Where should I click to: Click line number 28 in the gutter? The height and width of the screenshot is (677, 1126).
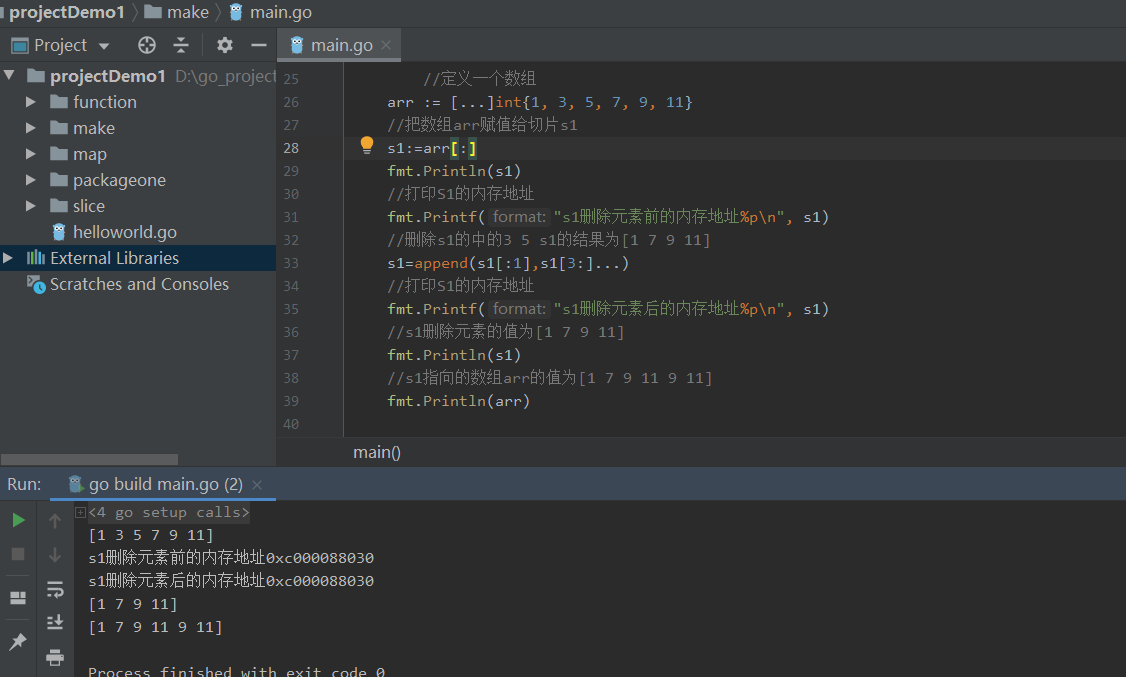[x=291, y=148]
